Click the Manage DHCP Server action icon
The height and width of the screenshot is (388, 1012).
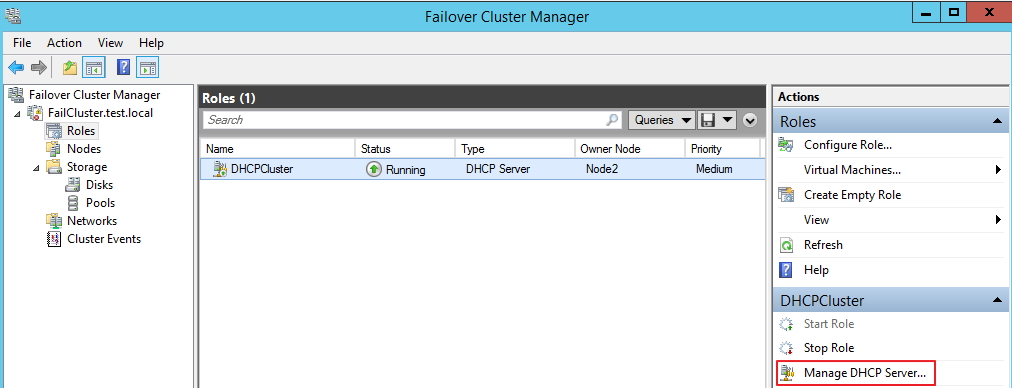pyautogui.click(x=787, y=373)
